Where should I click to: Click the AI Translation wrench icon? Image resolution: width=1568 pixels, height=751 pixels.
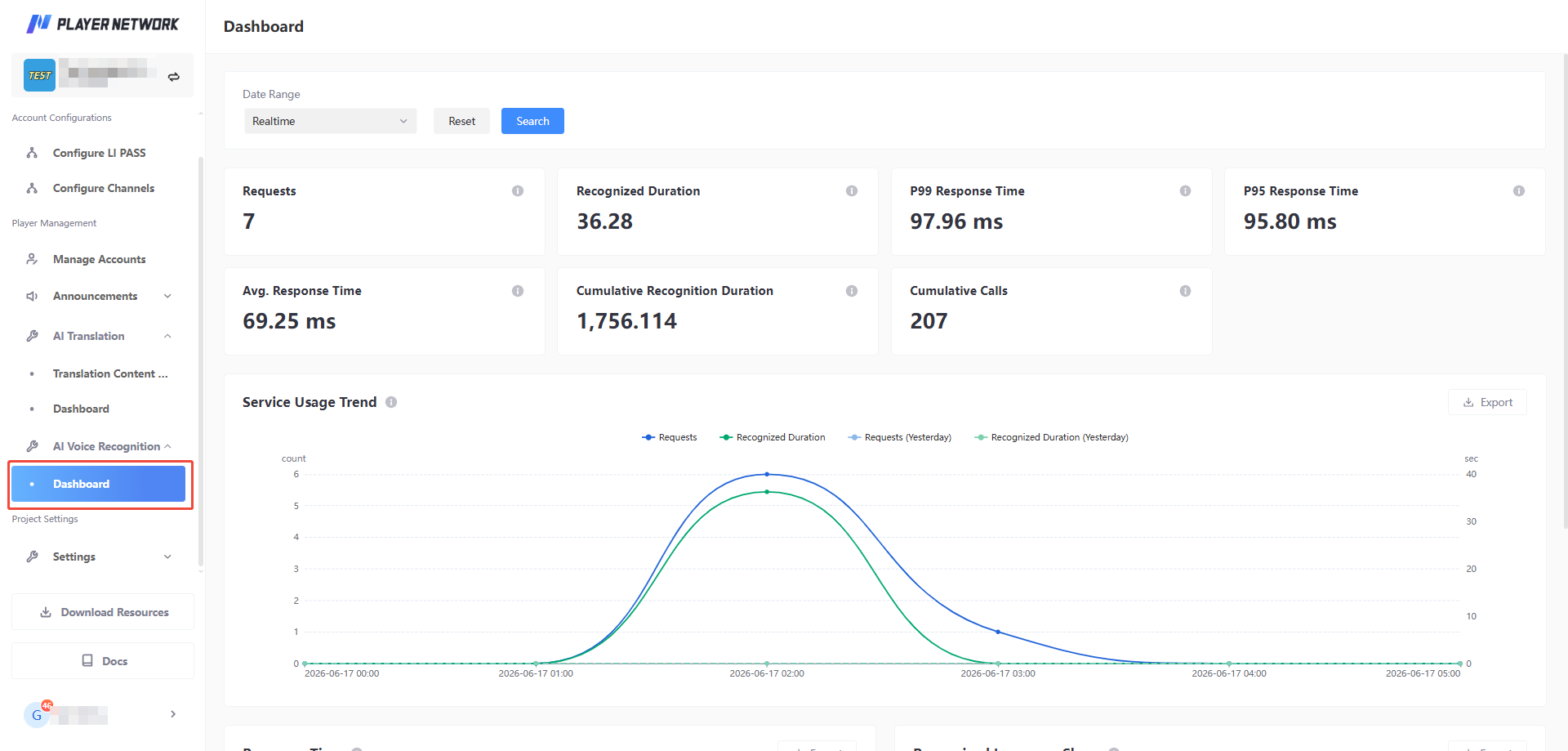[x=32, y=336]
